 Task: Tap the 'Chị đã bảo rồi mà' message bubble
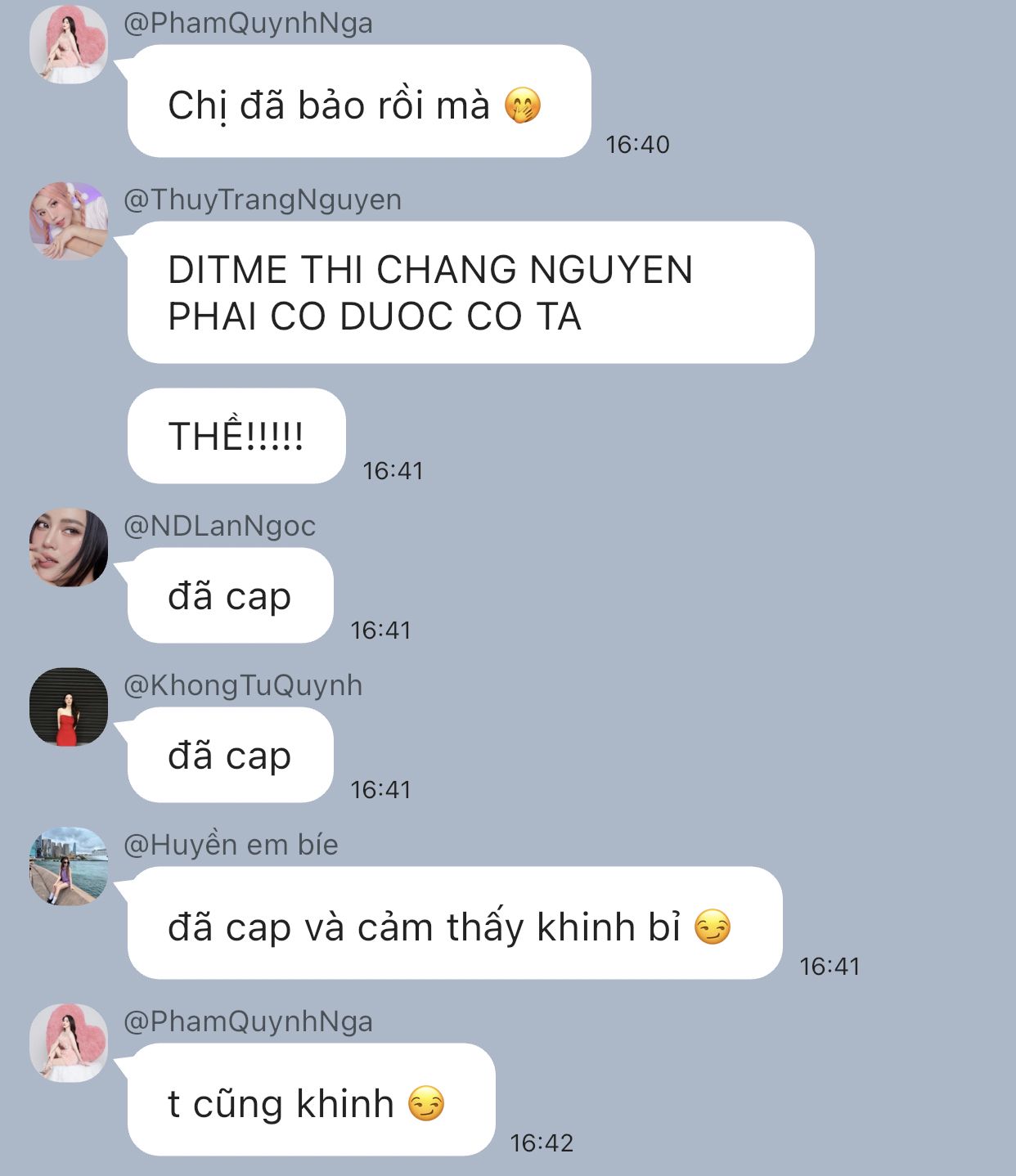click(x=359, y=101)
